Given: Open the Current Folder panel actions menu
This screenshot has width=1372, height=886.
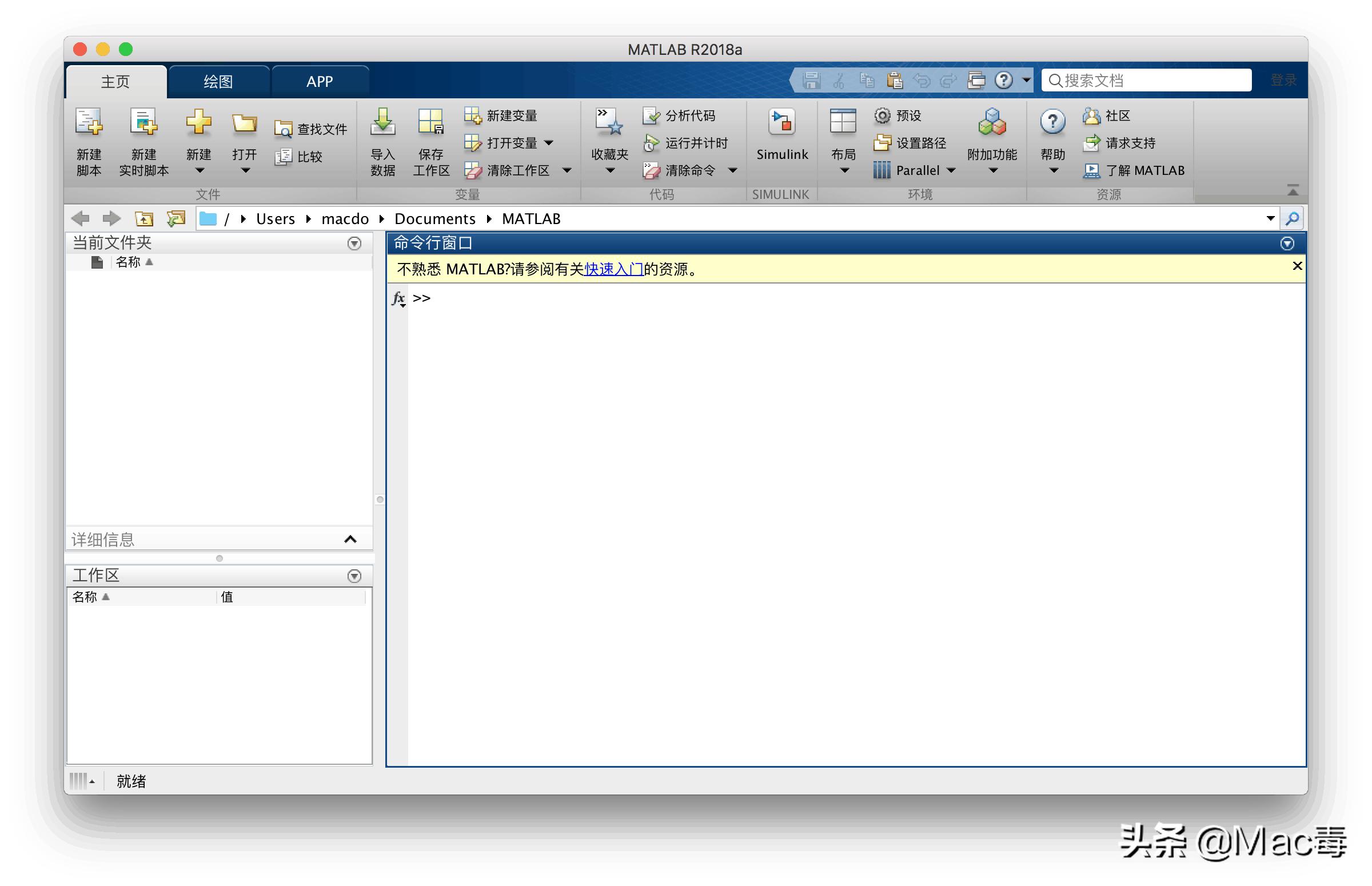Looking at the screenshot, I should point(354,244).
